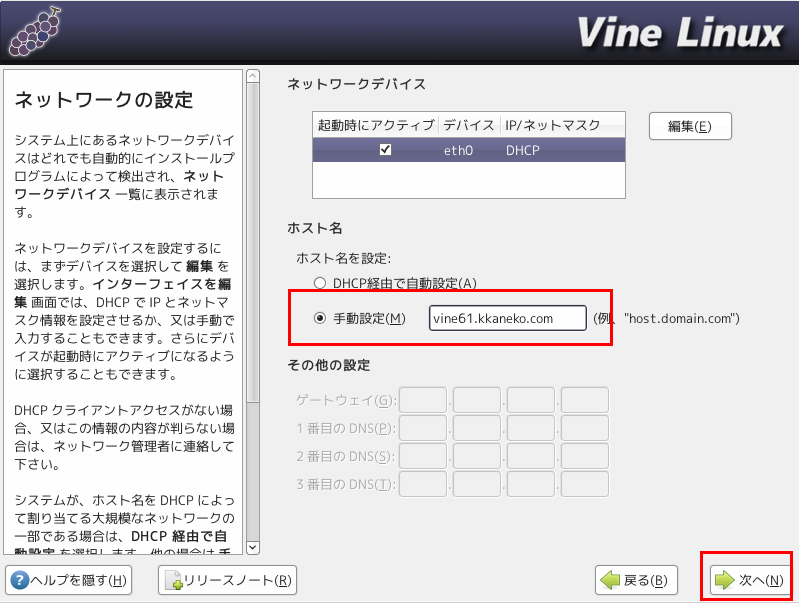The height and width of the screenshot is (603, 799).
Task: Click the 編集(E) button
Action: [x=690, y=126]
